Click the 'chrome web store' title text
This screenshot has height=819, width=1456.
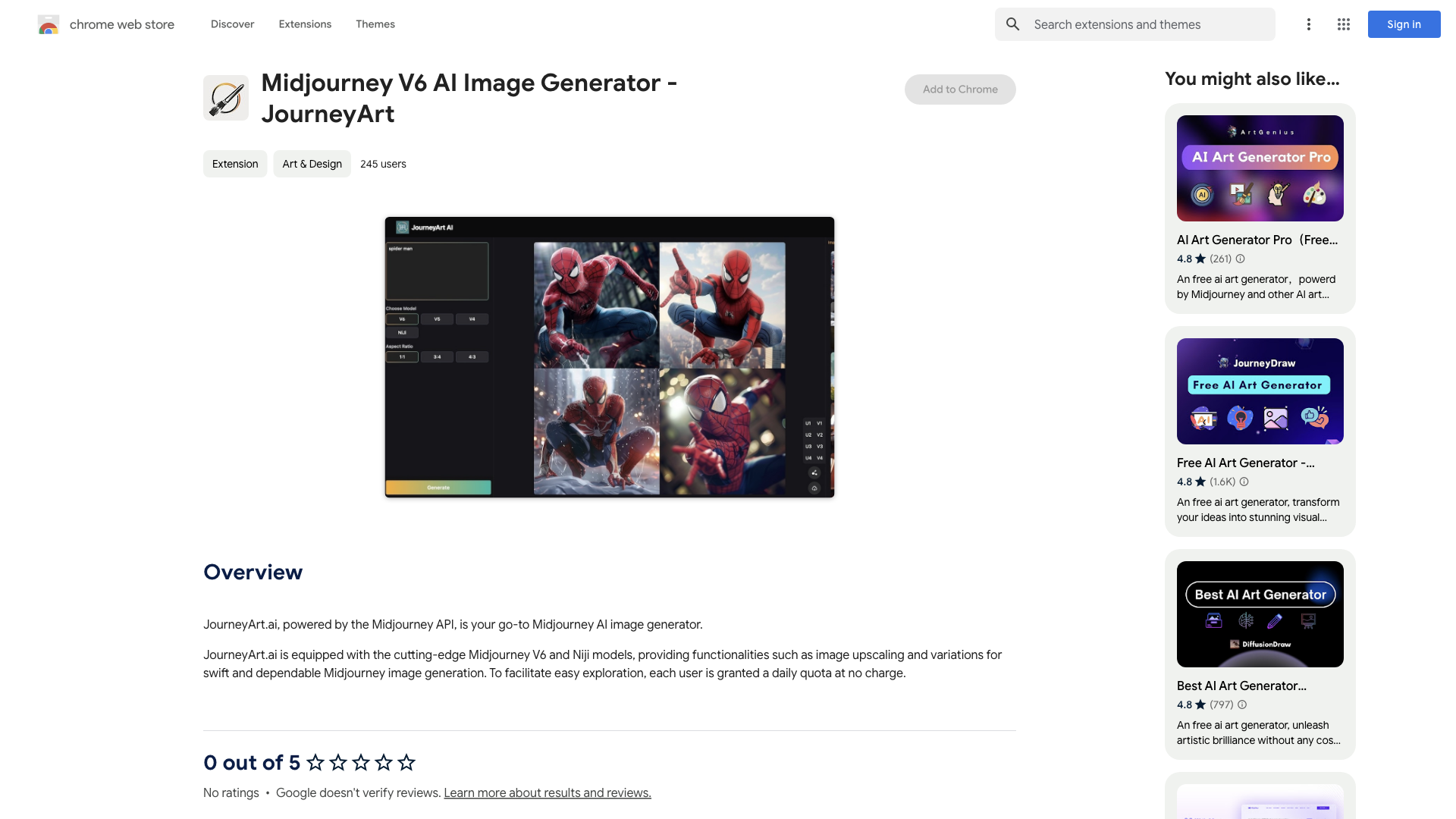122,24
